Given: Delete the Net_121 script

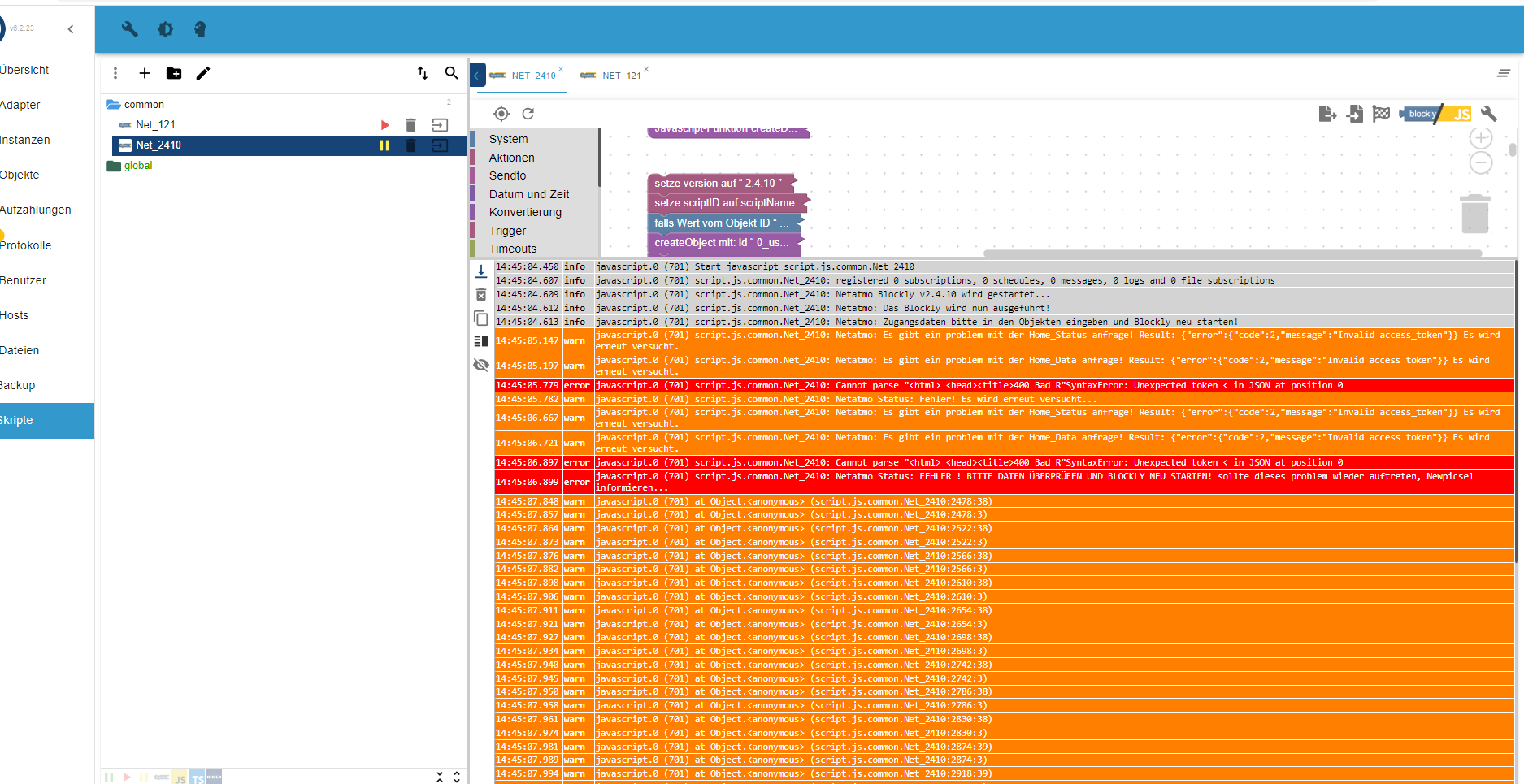Looking at the screenshot, I should tap(411, 125).
